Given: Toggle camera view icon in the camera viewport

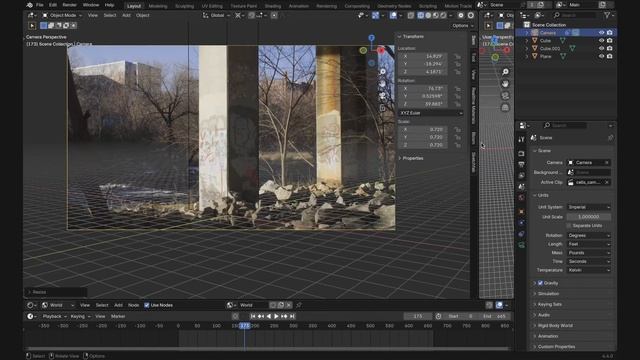Looking at the screenshot, I should coord(383,96).
